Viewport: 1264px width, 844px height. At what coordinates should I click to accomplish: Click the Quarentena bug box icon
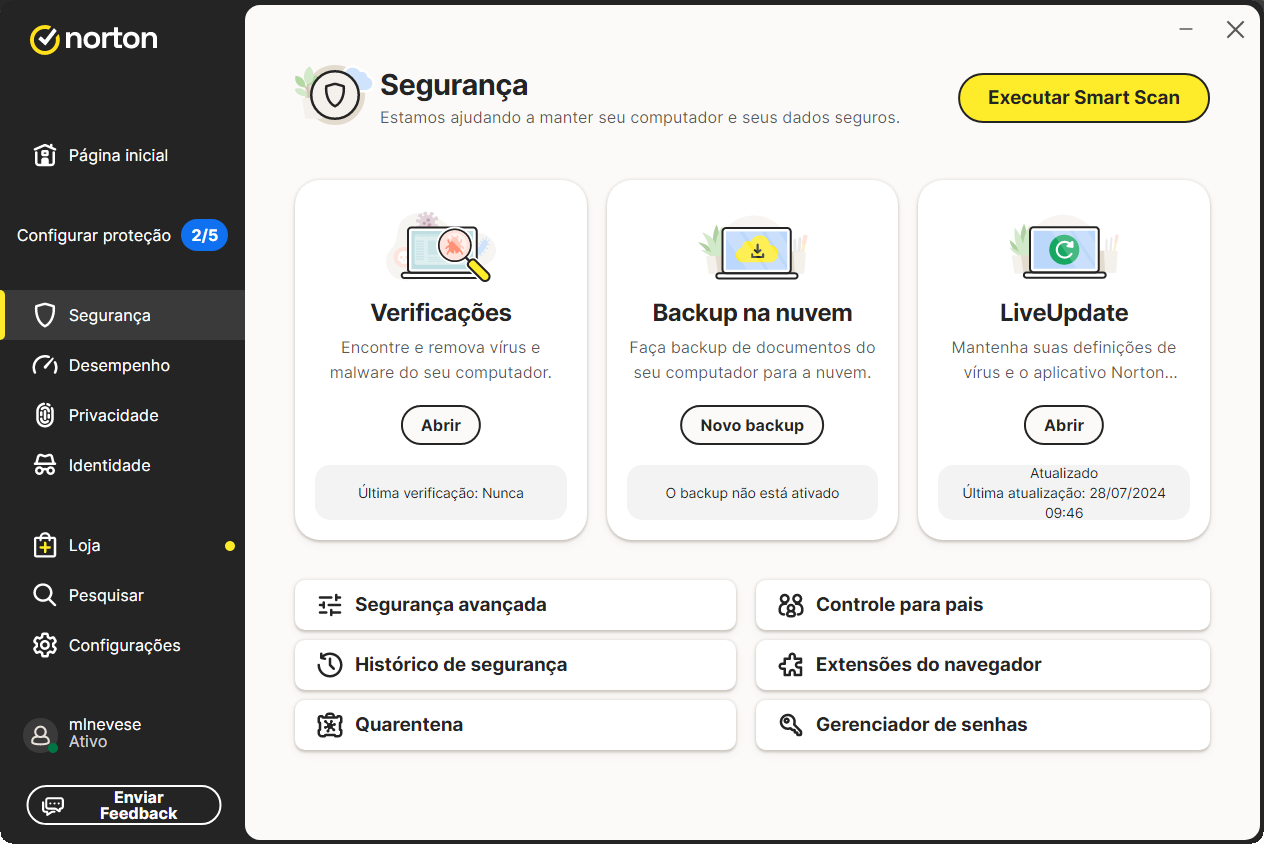(330, 725)
